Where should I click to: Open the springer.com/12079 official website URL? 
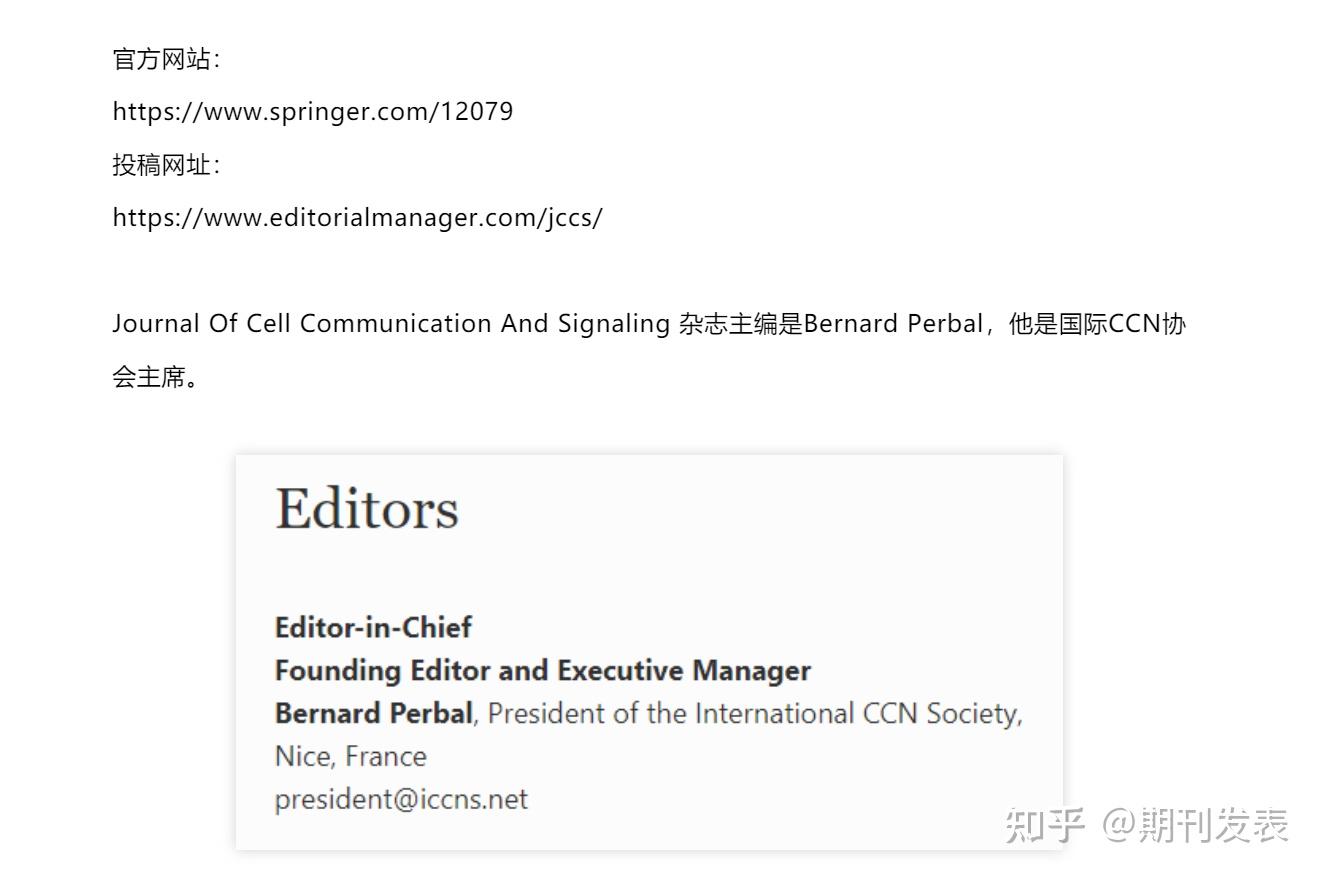coord(313,112)
